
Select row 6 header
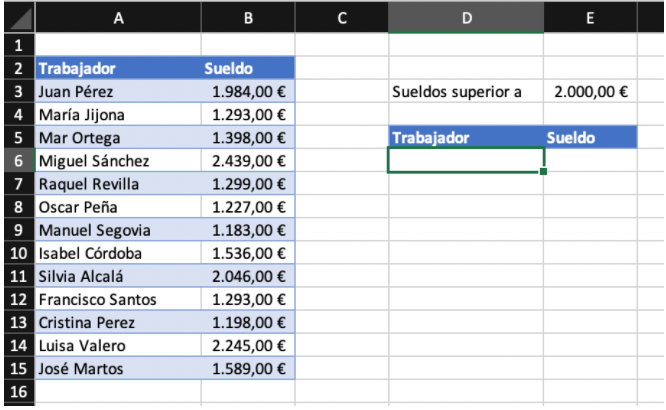[x=20, y=161]
